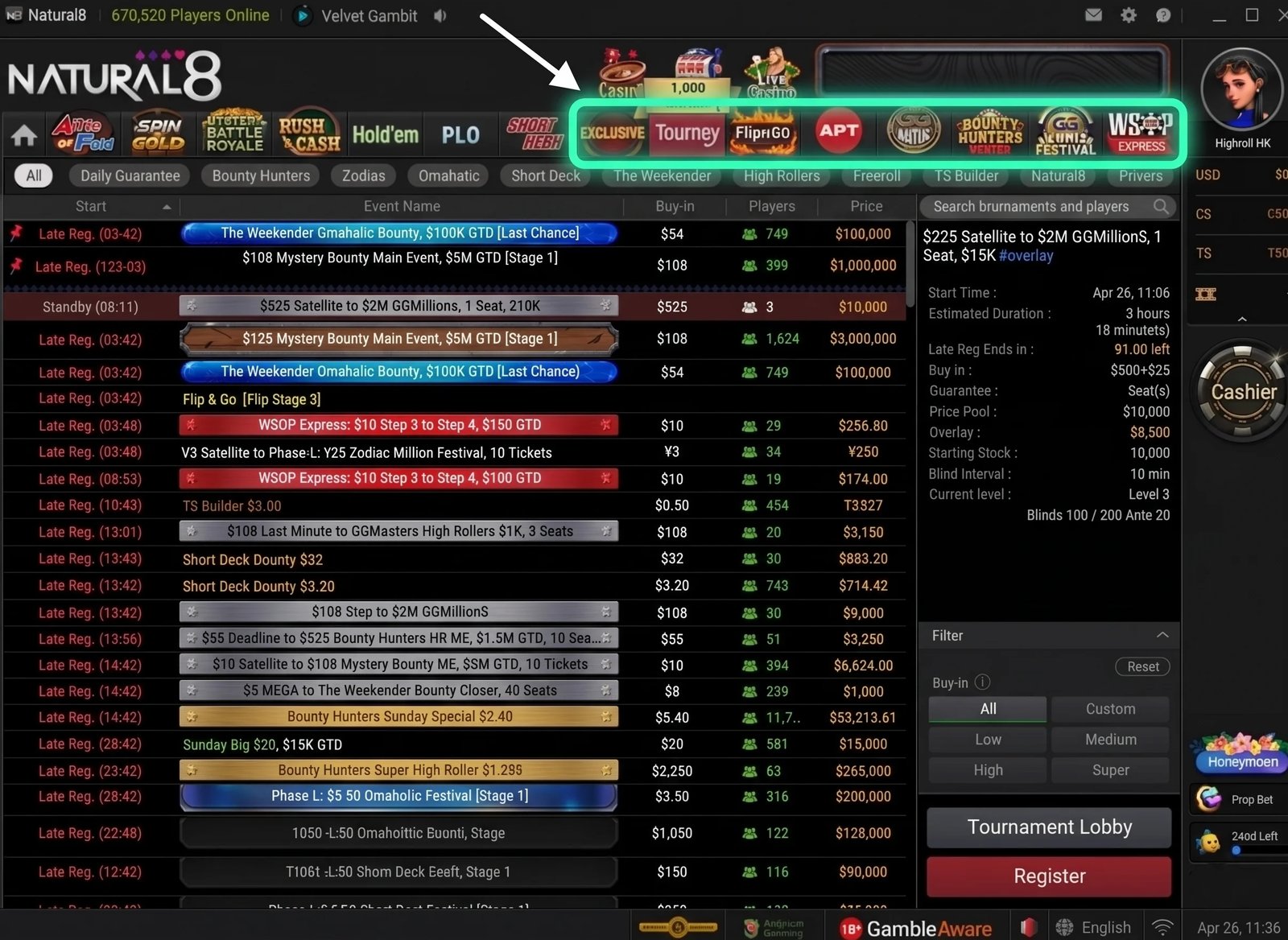Open the GG Lunar Festival icon
The height and width of the screenshot is (940, 1288).
(1066, 133)
